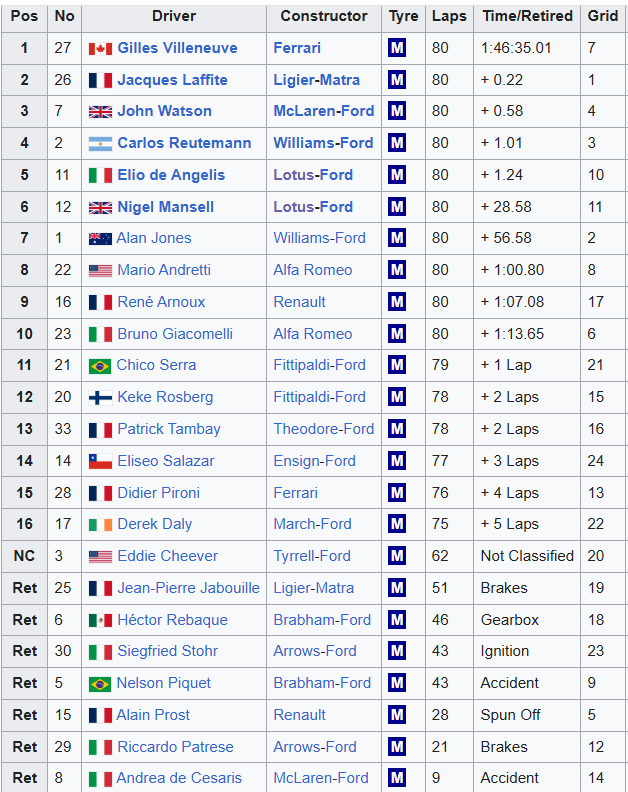Open the Ligier-Matra link in Laffite's row
Image resolution: width=628 pixels, height=792 pixels.
click(317, 80)
